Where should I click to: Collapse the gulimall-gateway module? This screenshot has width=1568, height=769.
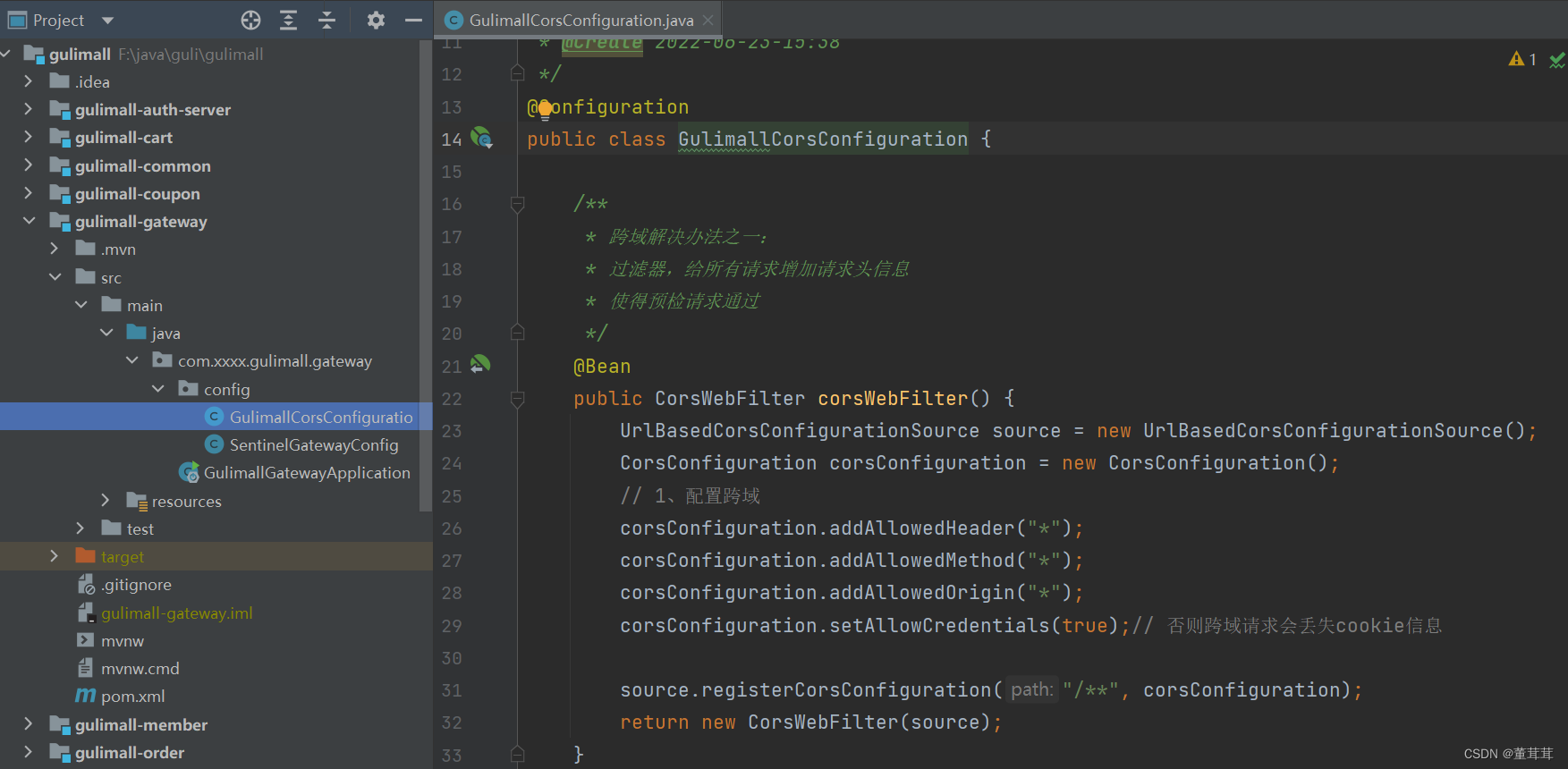(29, 221)
